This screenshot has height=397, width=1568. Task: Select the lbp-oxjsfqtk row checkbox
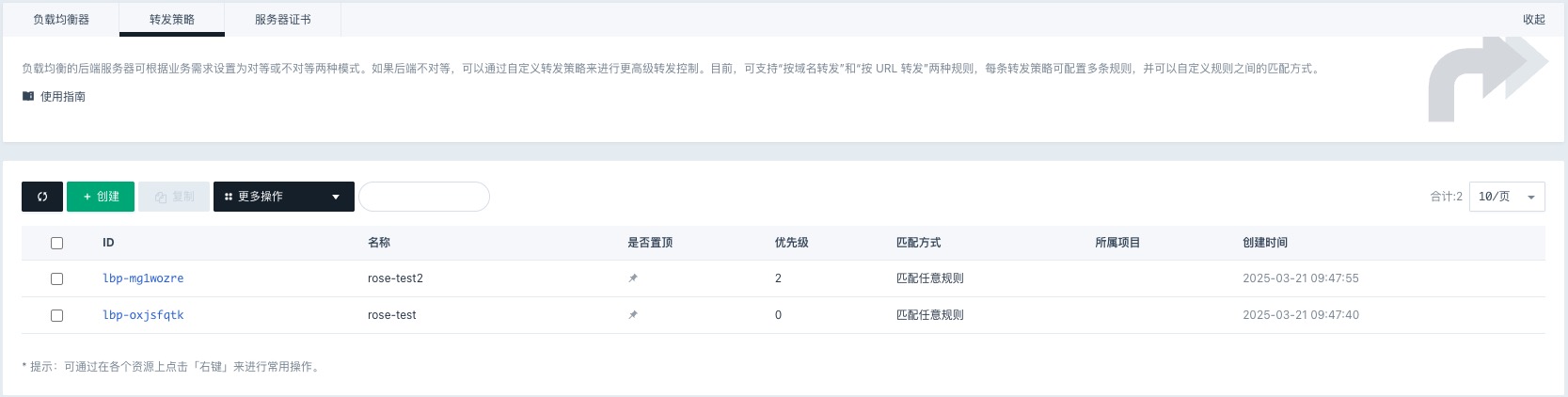coord(56,315)
